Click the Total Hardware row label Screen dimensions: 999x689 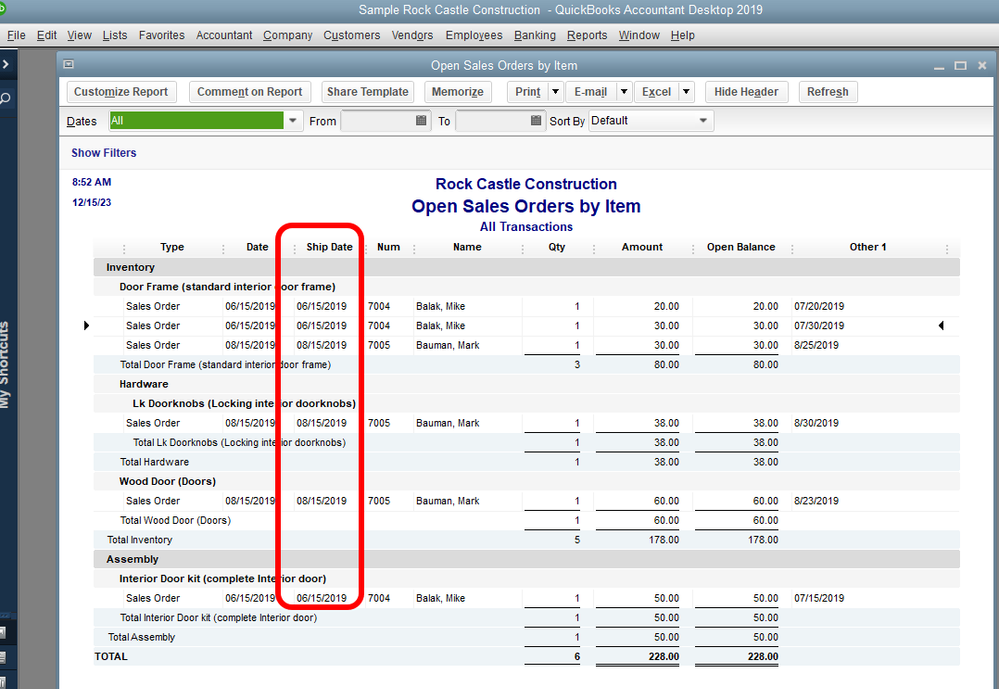pos(154,462)
